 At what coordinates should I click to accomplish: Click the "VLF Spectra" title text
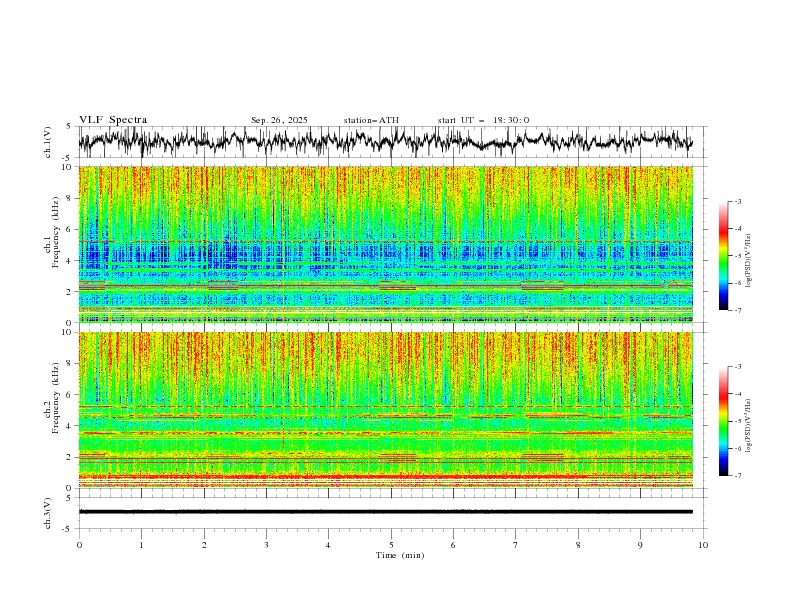pos(113,120)
